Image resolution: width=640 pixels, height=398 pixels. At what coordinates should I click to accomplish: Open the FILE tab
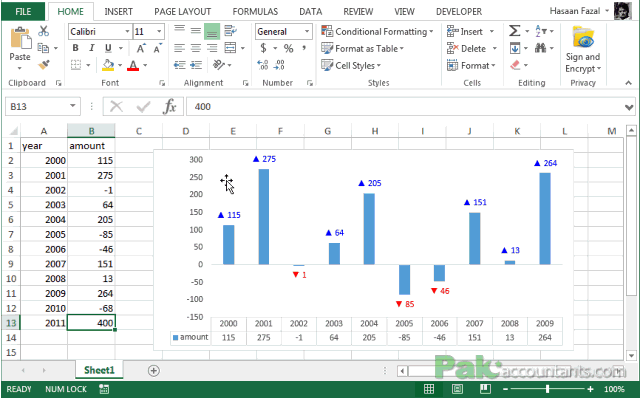(23, 11)
